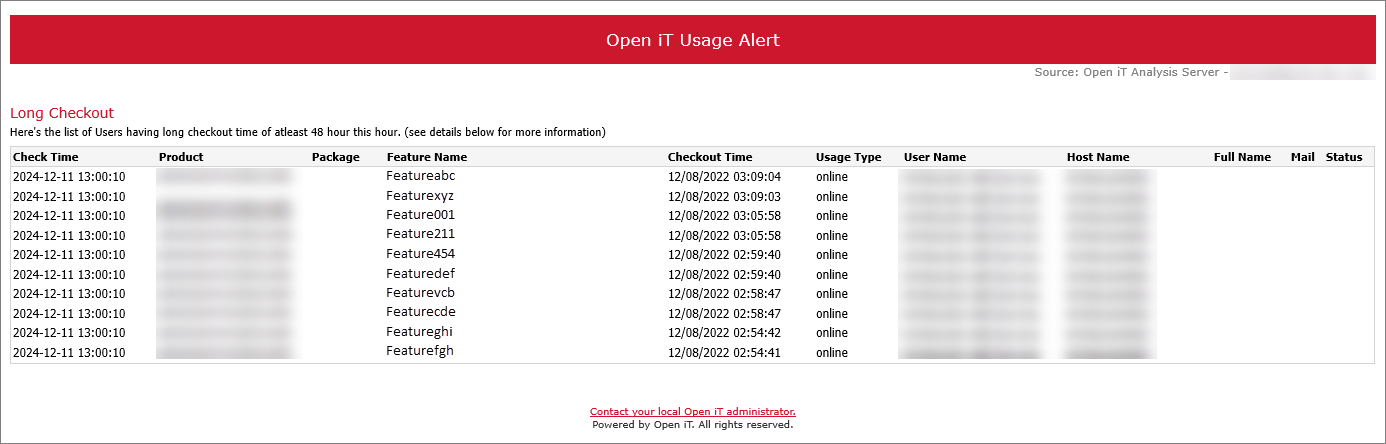Click the Check Time column header
The image size is (1386, 444).
point(45,157)
